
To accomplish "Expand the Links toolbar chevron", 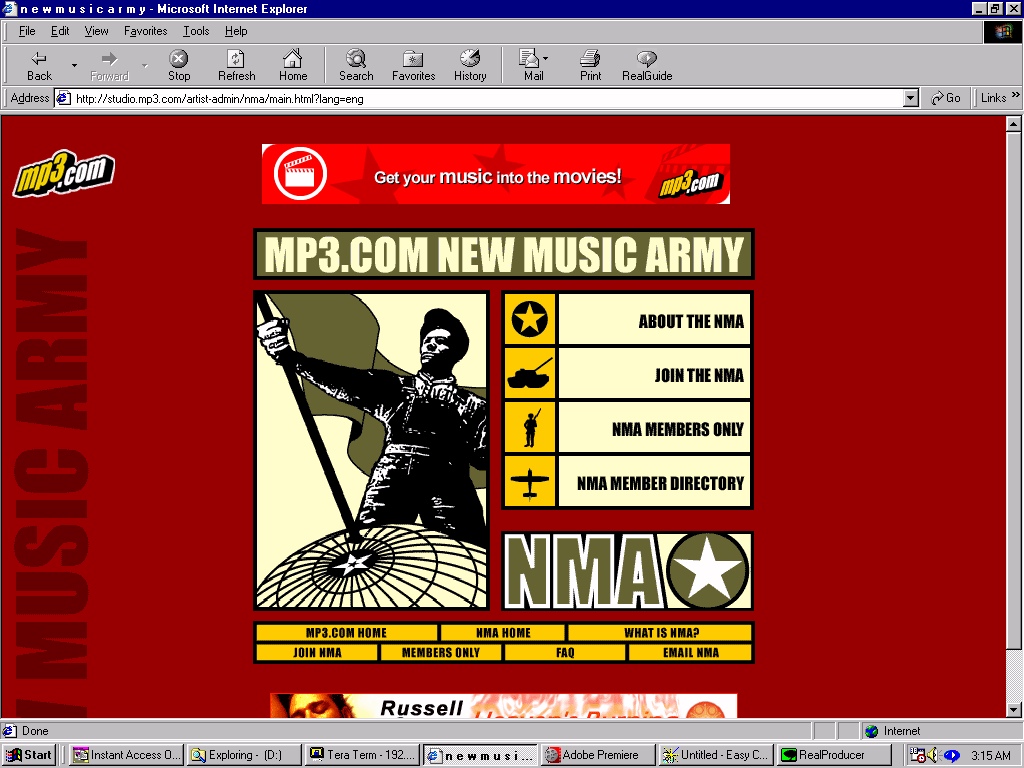I will tap(1016, 95).
